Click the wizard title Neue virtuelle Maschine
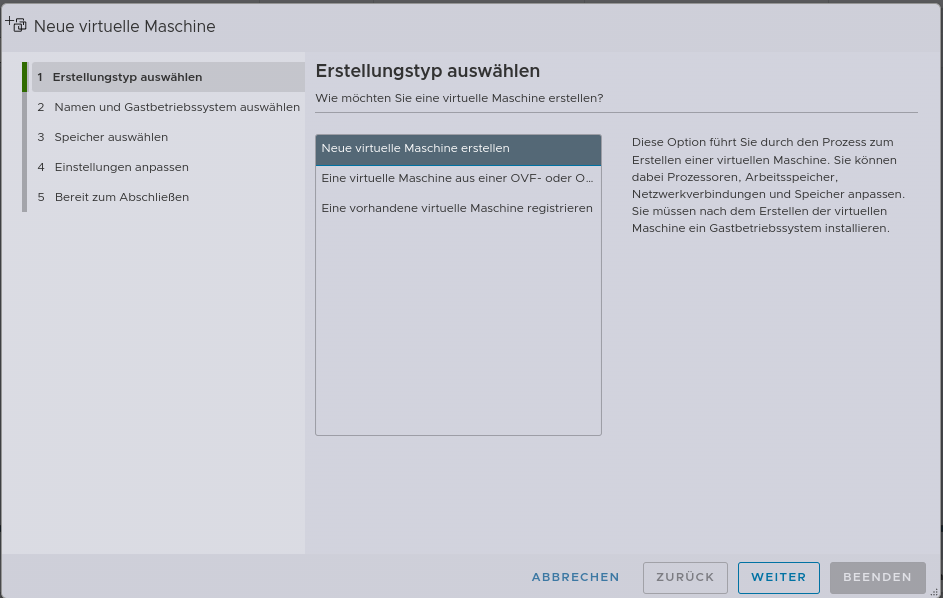Screen dimensions: 943x598 tap(126, 27)
